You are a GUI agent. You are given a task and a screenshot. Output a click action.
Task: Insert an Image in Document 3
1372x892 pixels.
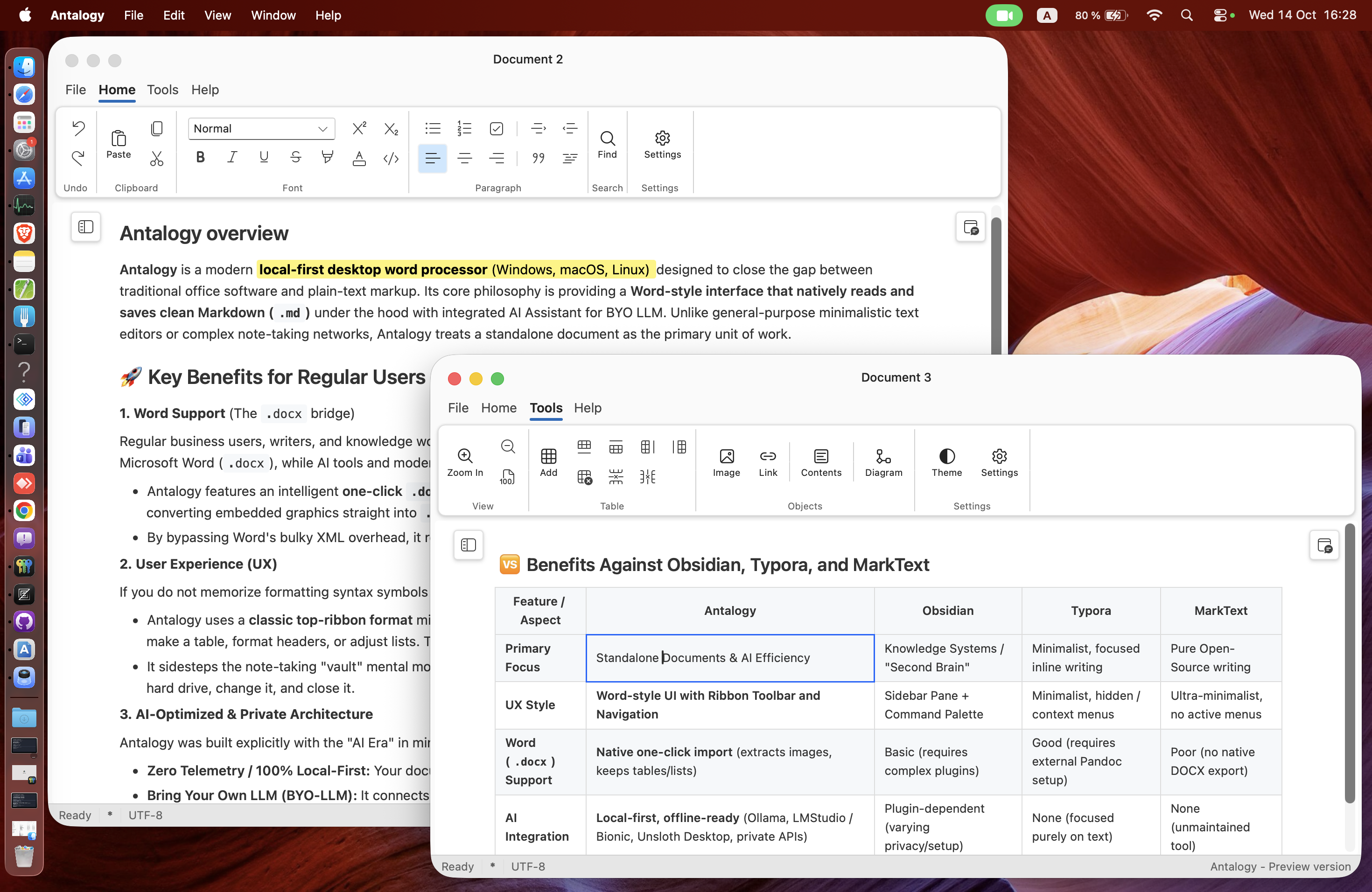click(x=726, y=463)
